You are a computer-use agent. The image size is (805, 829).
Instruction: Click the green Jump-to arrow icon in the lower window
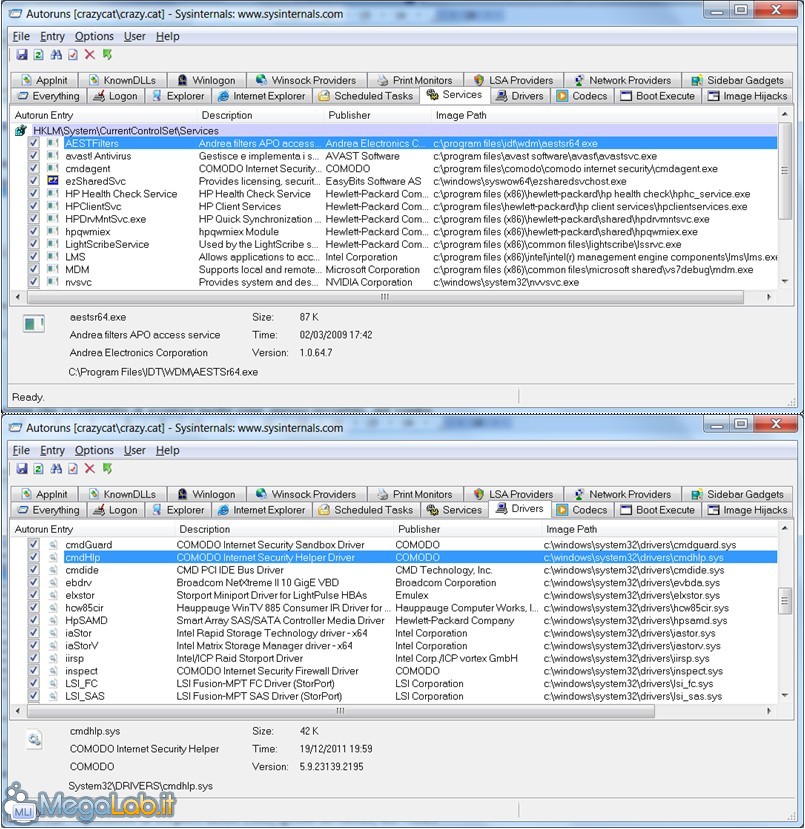click(x=107, y=469)
